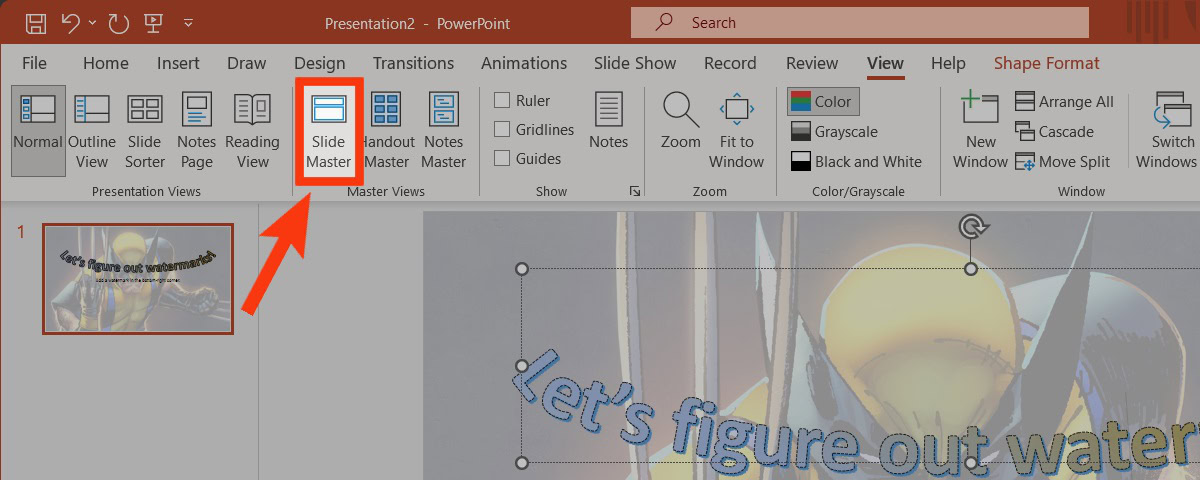
Task: Open the Animations tab
Action: [524, 63]
